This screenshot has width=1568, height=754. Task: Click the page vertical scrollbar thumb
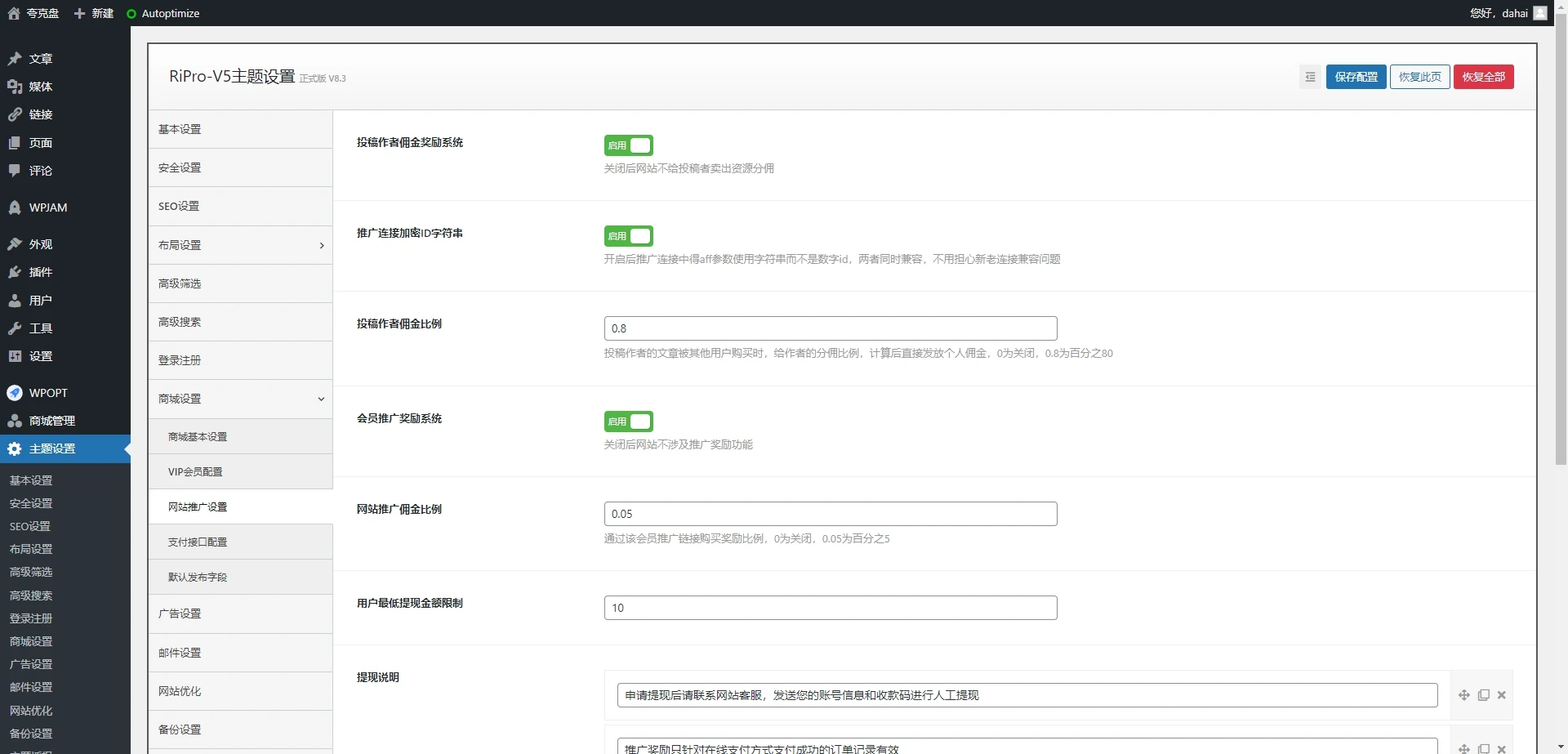point(1561,239)
